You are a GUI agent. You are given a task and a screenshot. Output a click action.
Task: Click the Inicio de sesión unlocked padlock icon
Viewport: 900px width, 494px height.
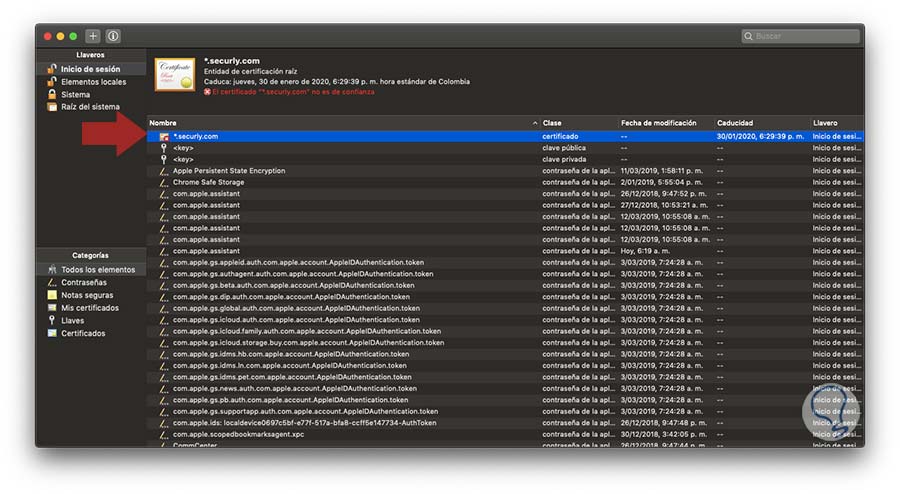tap(52, 69)
